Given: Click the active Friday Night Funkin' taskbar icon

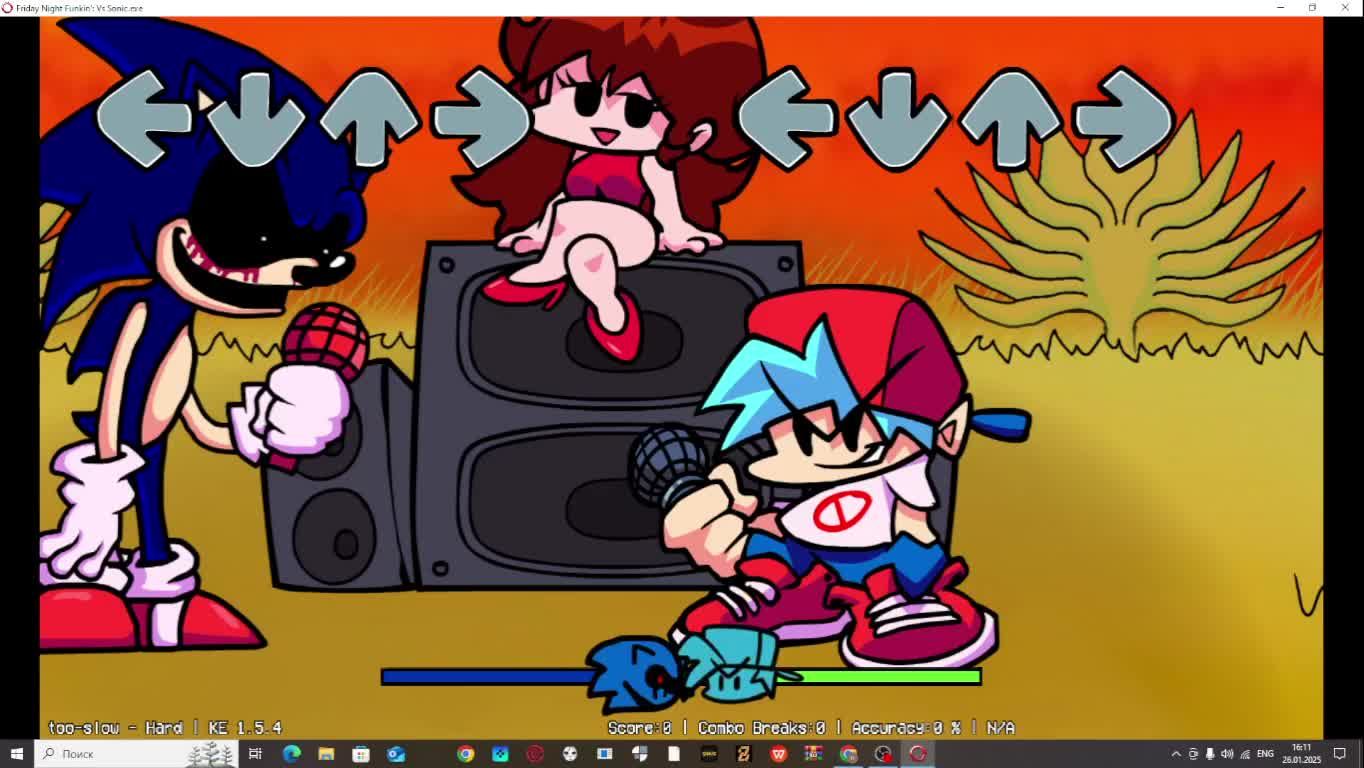Looking at the screenshot, I should [918, 754].
